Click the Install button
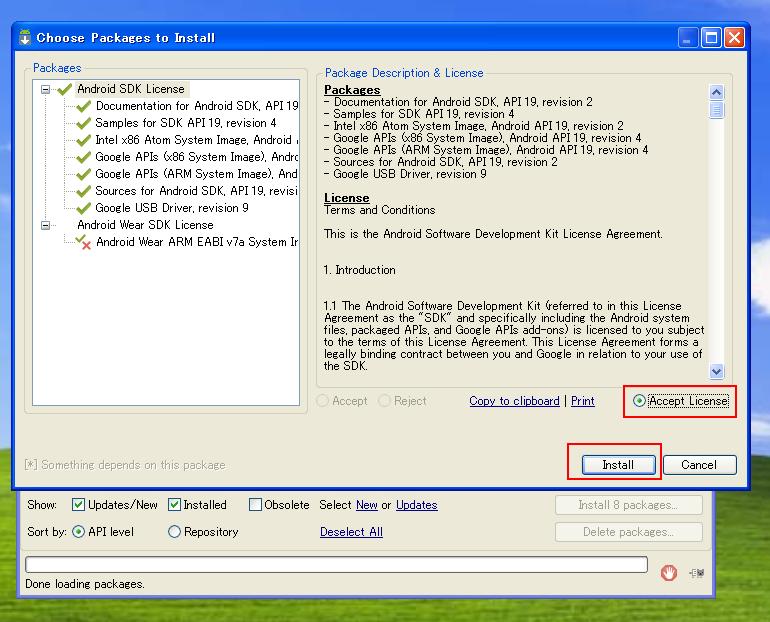 coord(618,465)
